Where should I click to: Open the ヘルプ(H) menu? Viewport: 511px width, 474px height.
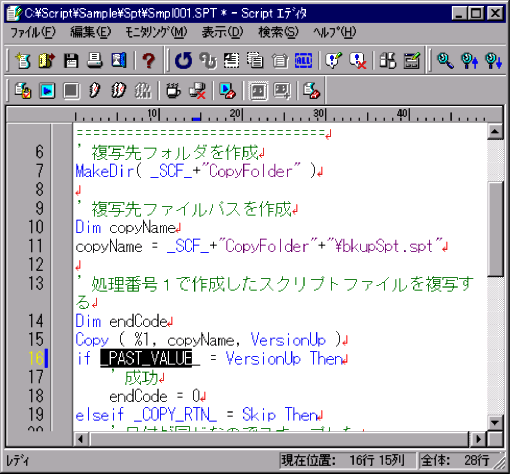[x=334, y=33]
